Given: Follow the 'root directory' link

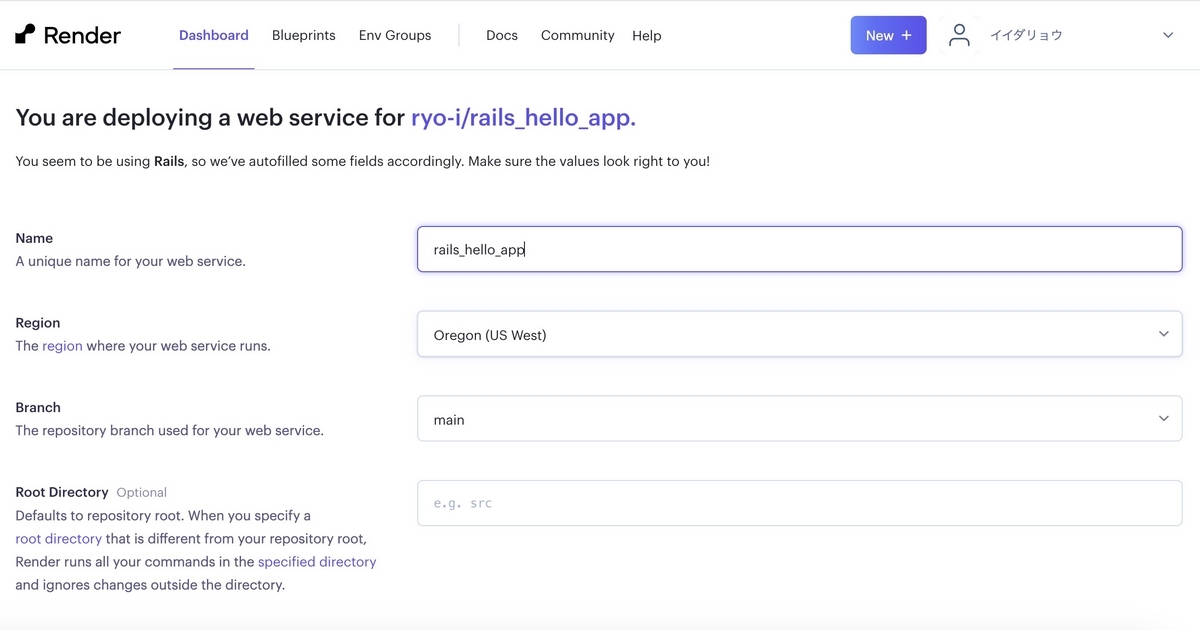Looking at the screenshot, I should pyautogui.click(x=58, y=539).
